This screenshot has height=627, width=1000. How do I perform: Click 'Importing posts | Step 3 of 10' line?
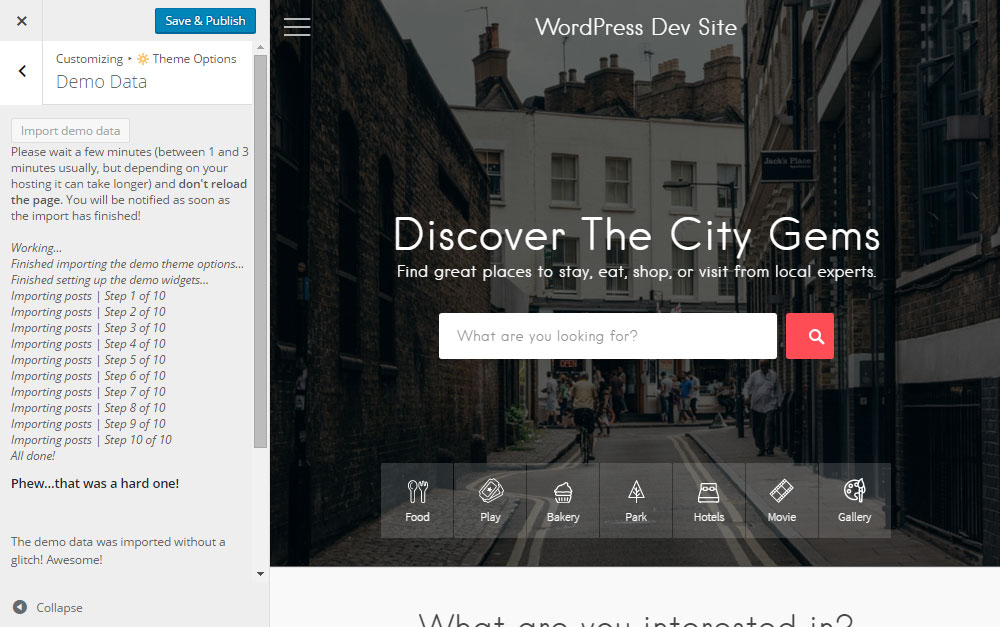point(88,328)
